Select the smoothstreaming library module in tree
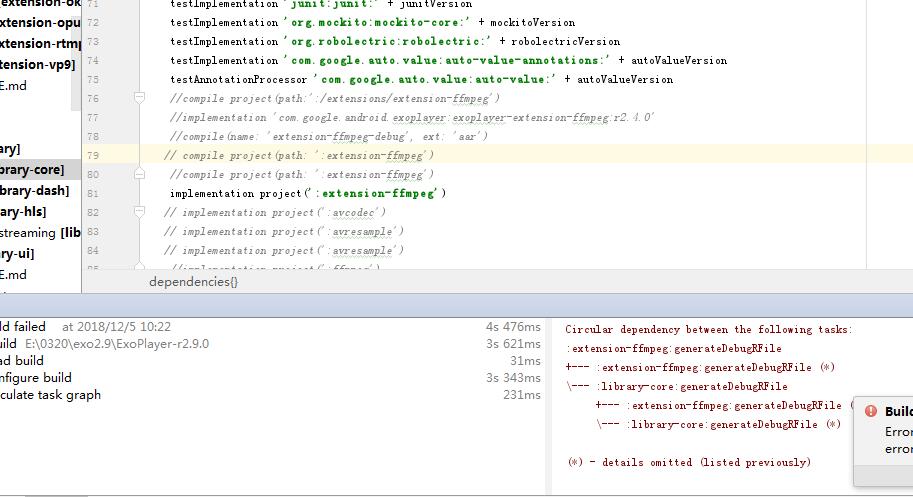The height and width of the screenshot is (497, 913). (x=40, y=232)
